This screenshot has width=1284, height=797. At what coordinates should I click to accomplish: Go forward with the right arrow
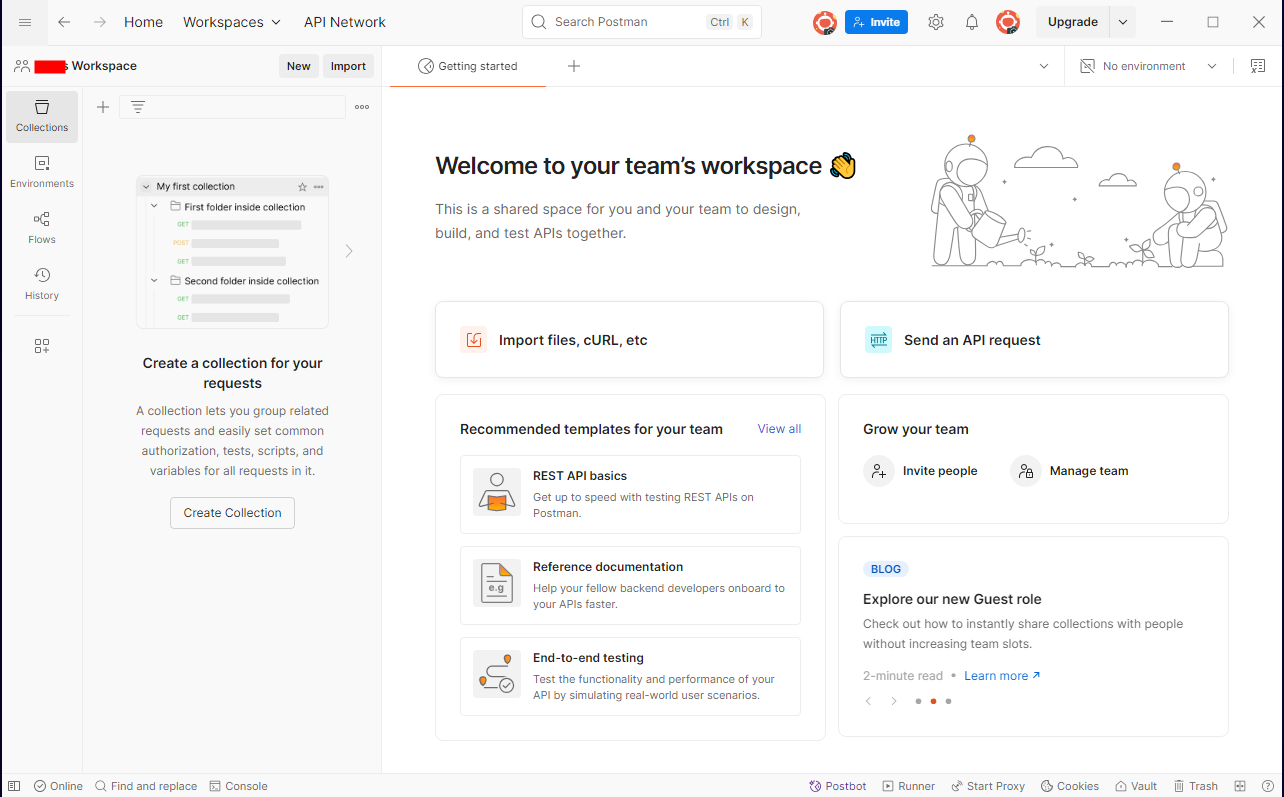tap(99, 22)
